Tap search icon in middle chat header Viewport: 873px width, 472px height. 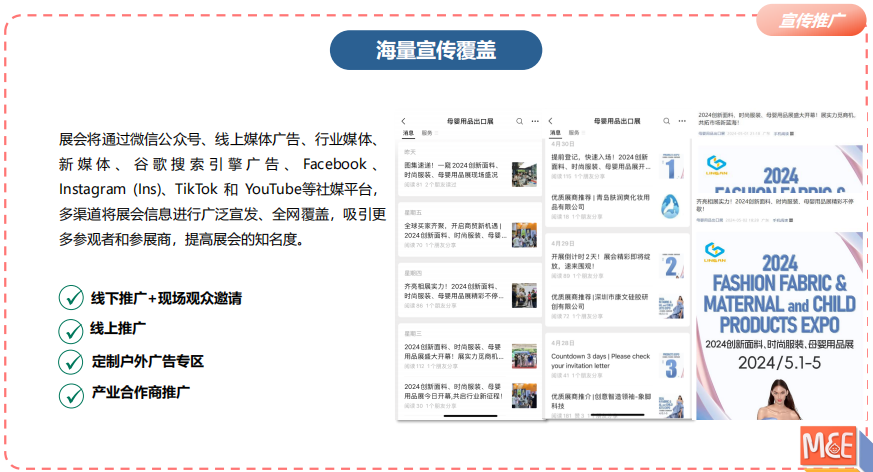[x=666, y=121]
